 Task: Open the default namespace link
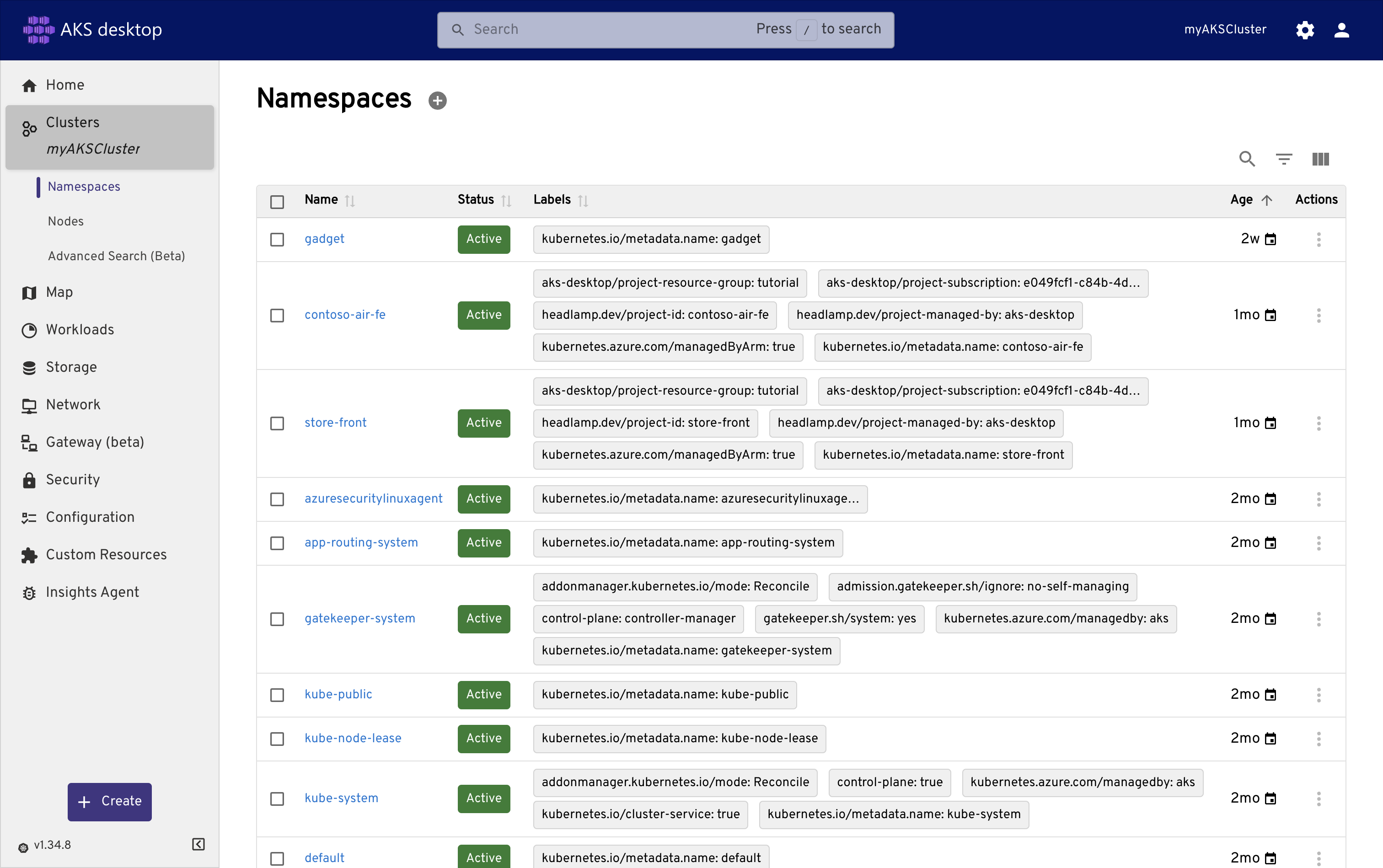point(324,857)
